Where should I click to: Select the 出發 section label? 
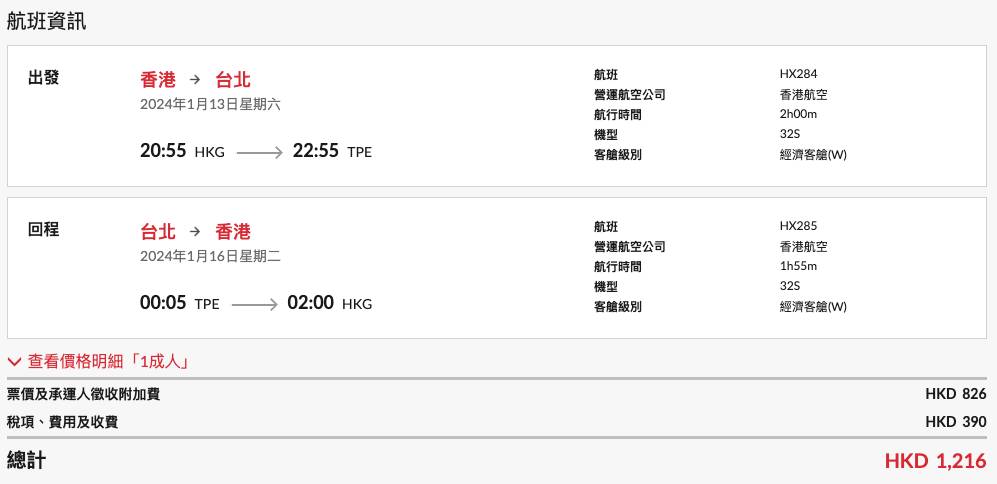43,77
